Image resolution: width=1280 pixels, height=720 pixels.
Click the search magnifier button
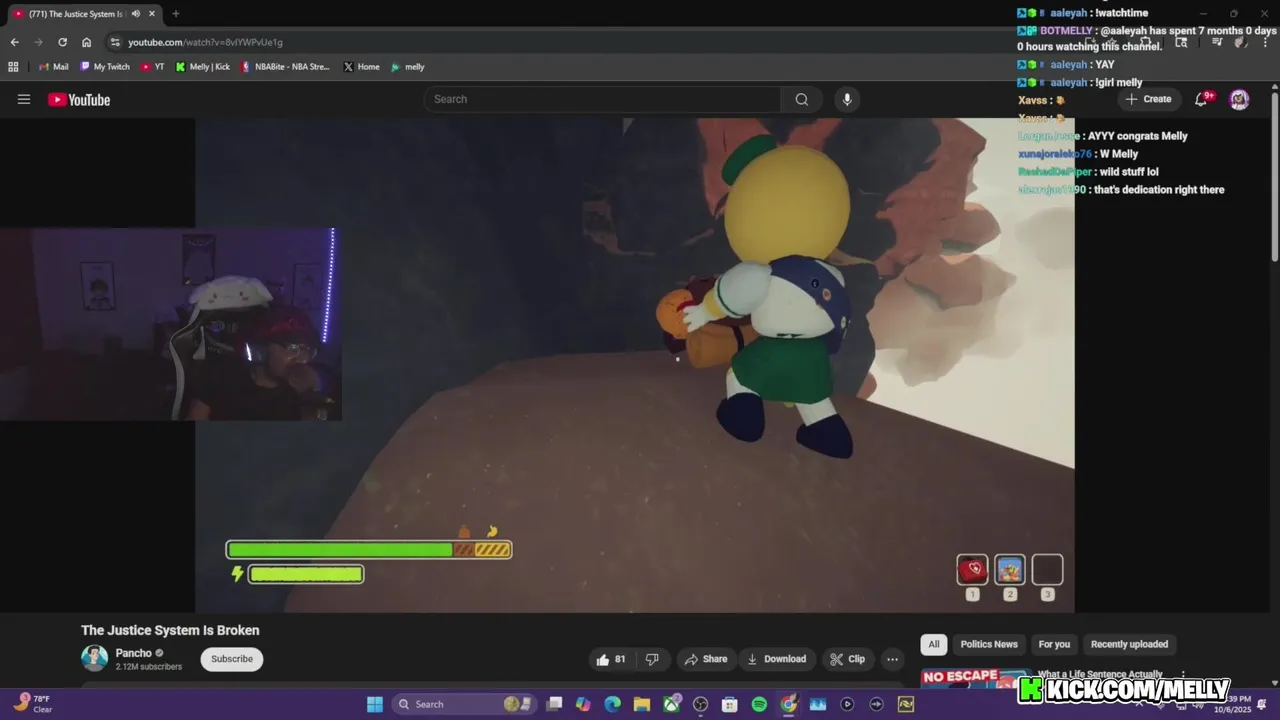(x=801, y=99)
